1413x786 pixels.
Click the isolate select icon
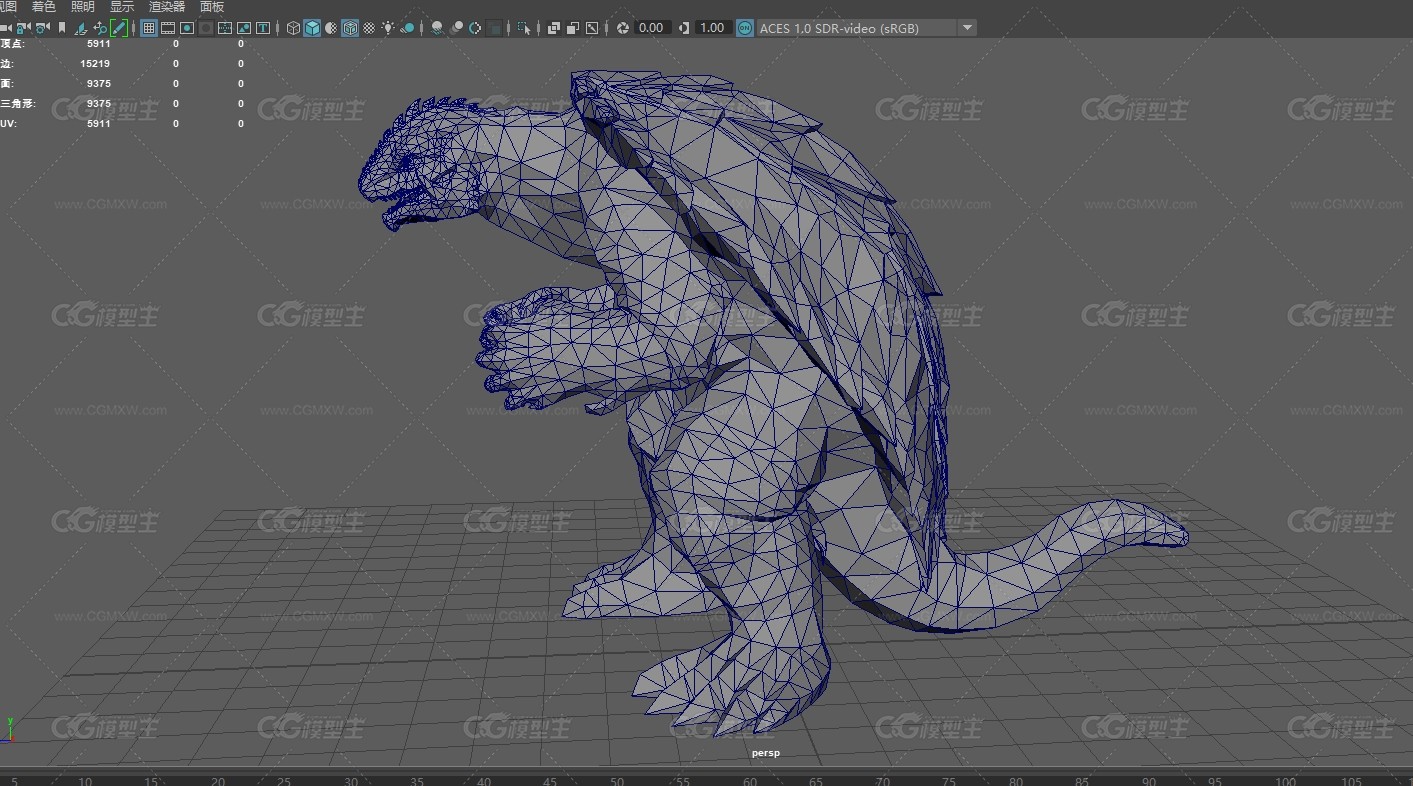pos(524,28)
